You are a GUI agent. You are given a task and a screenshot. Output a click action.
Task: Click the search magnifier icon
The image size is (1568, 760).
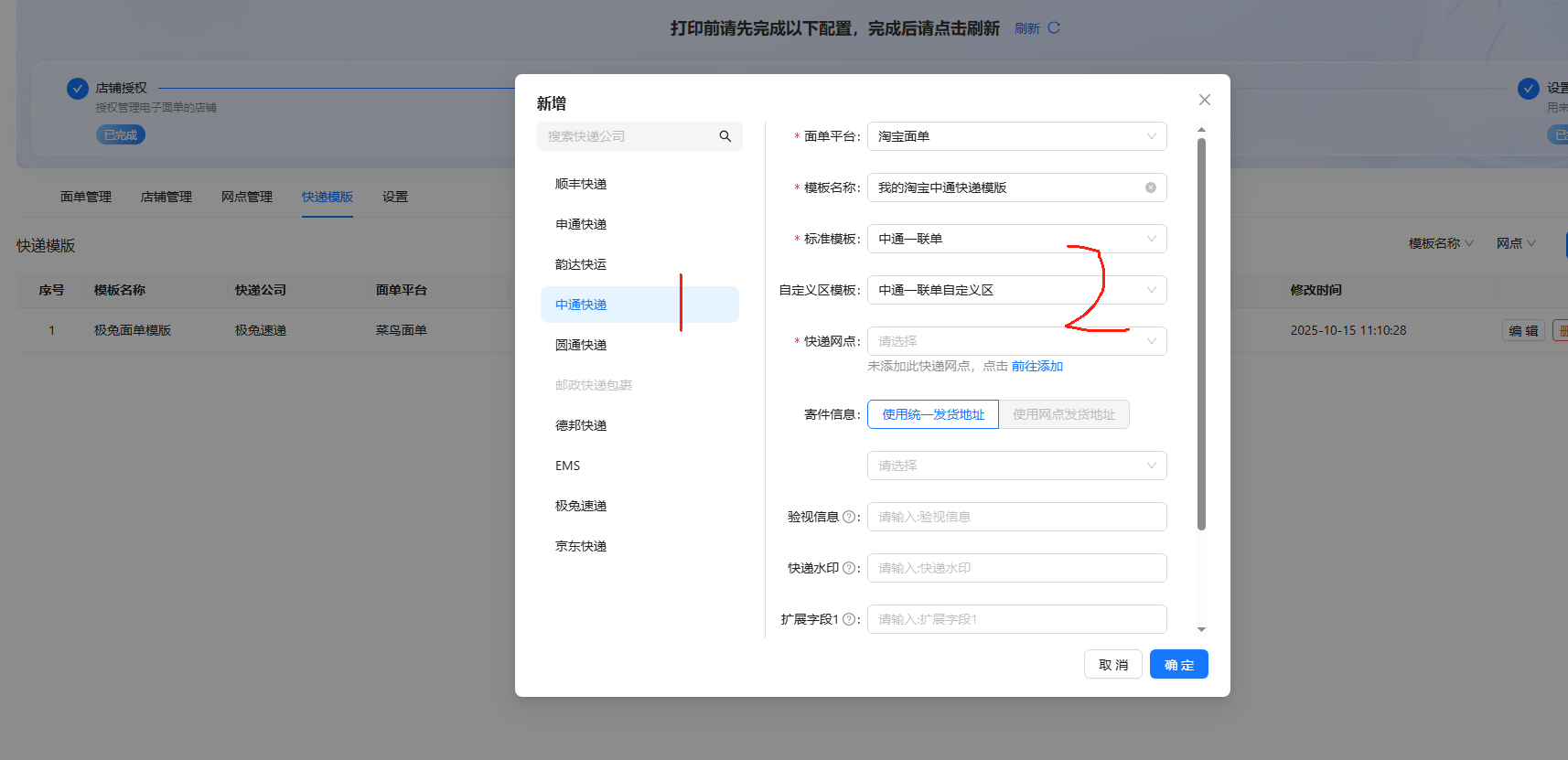coord(725,136)
